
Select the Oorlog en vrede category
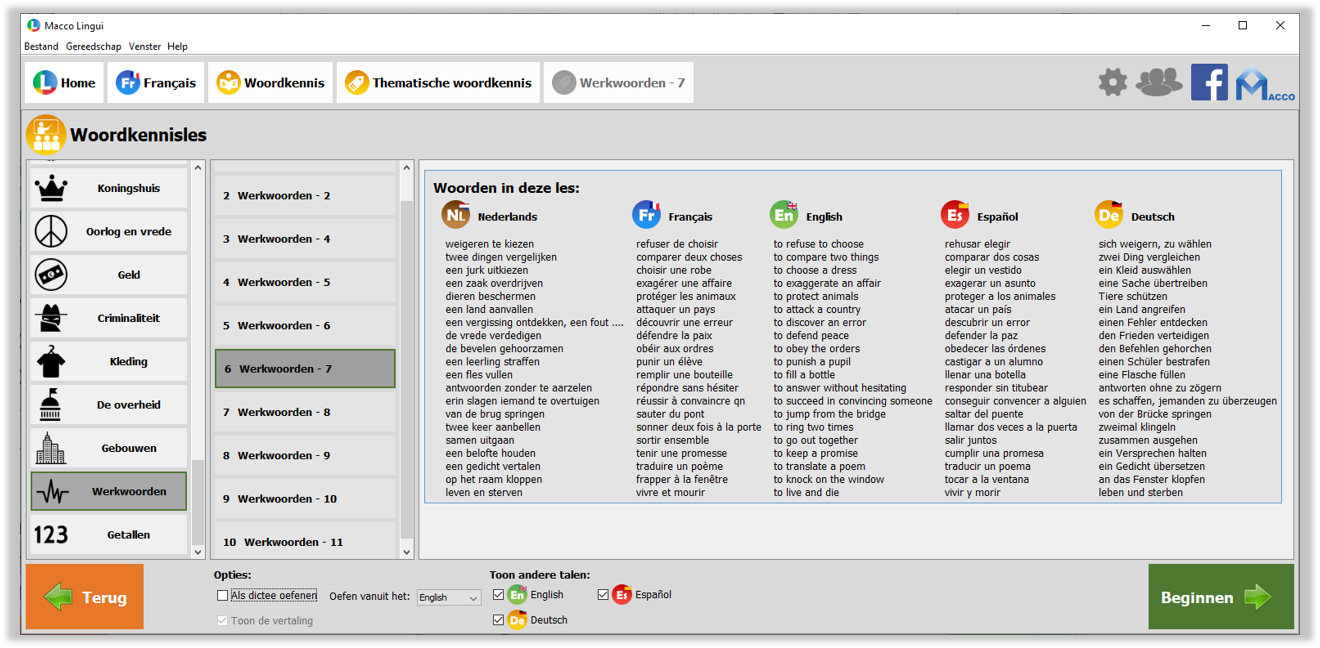pos(109,232)
